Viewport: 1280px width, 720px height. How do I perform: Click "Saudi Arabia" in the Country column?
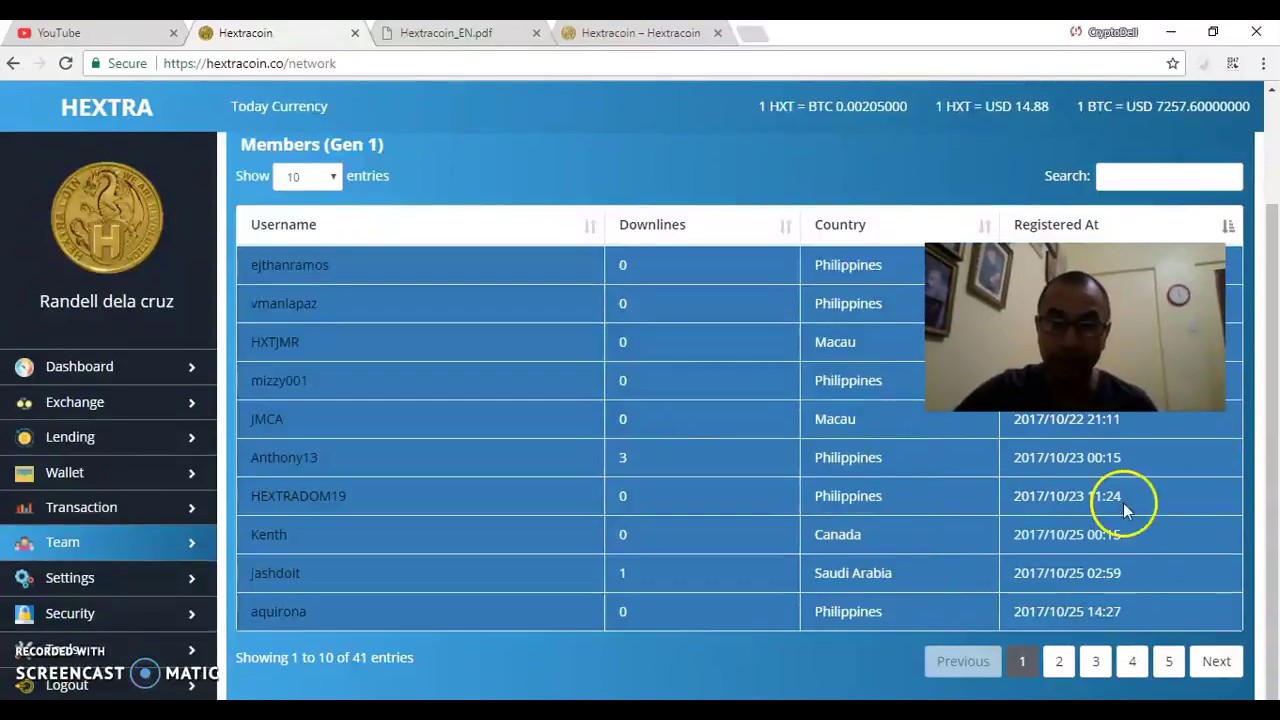click(x=853, y=573)
